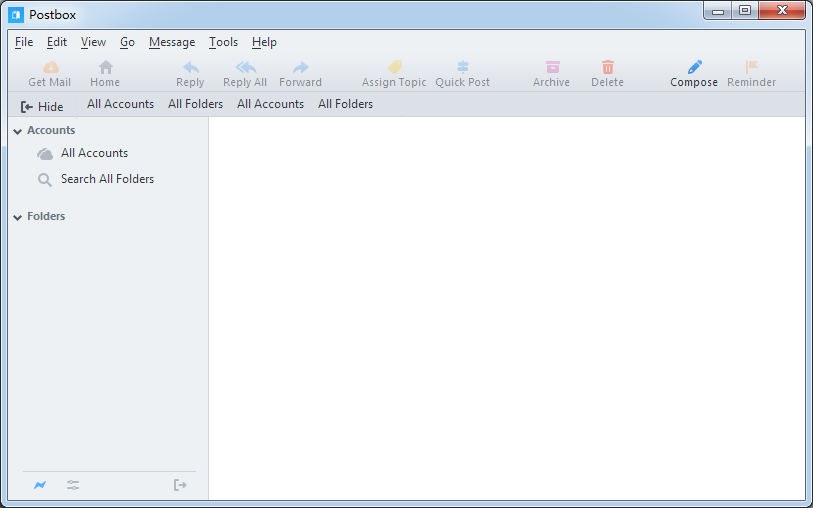Collapse the Accounts section chevron

click(18, 131)
